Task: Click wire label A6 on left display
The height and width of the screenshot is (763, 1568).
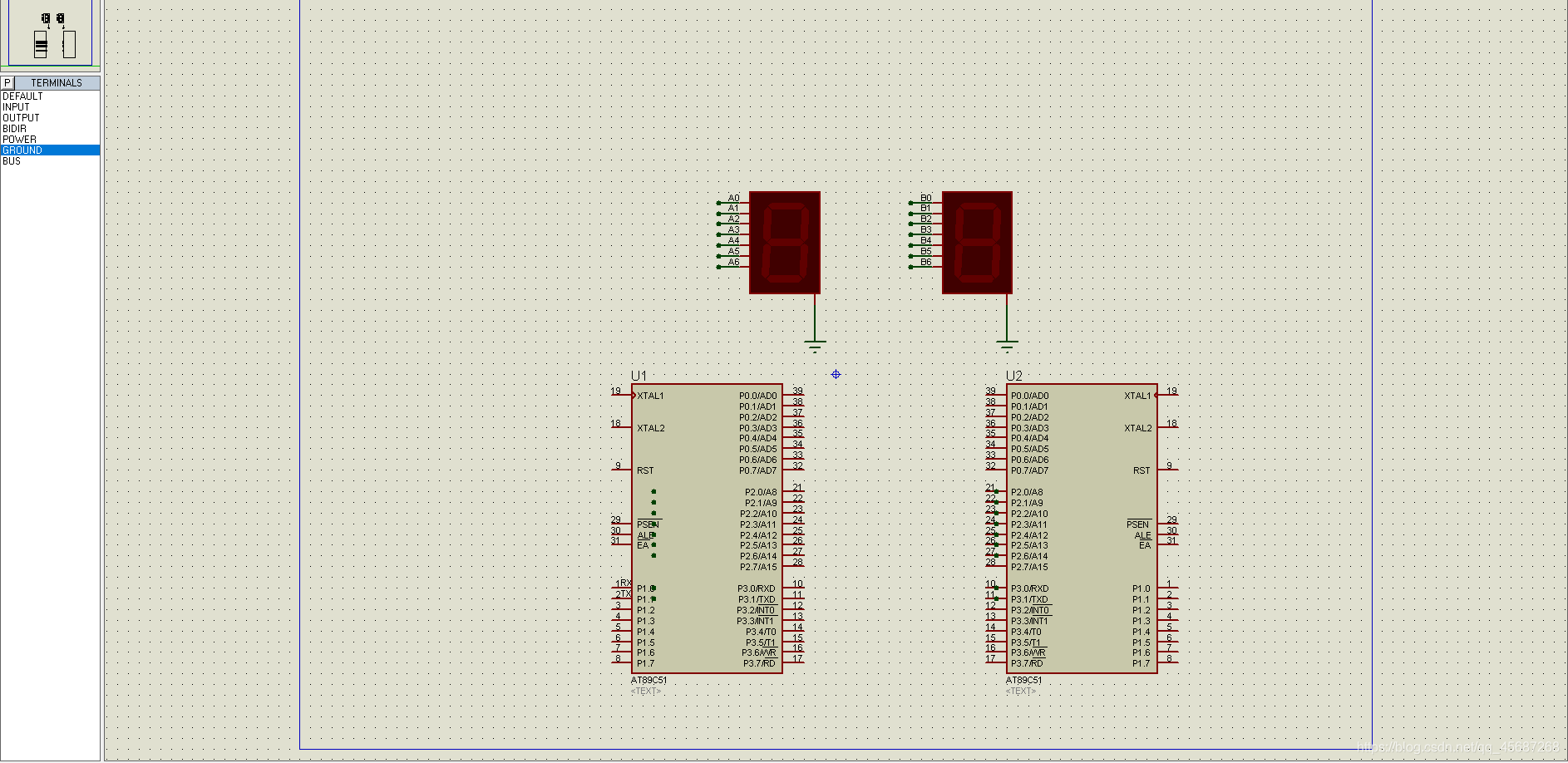Action: click(734, 262)
